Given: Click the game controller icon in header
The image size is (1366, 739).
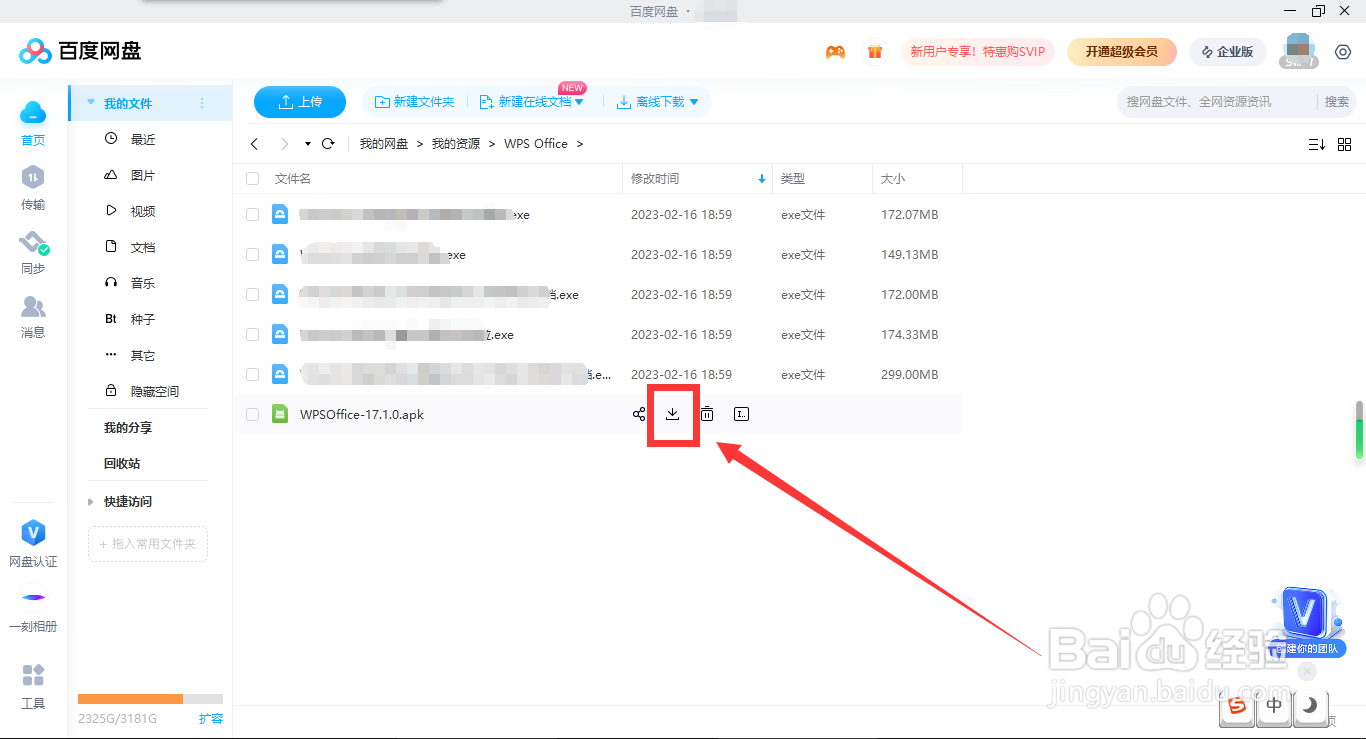Looking at the screenshot, I should point(835,52).
